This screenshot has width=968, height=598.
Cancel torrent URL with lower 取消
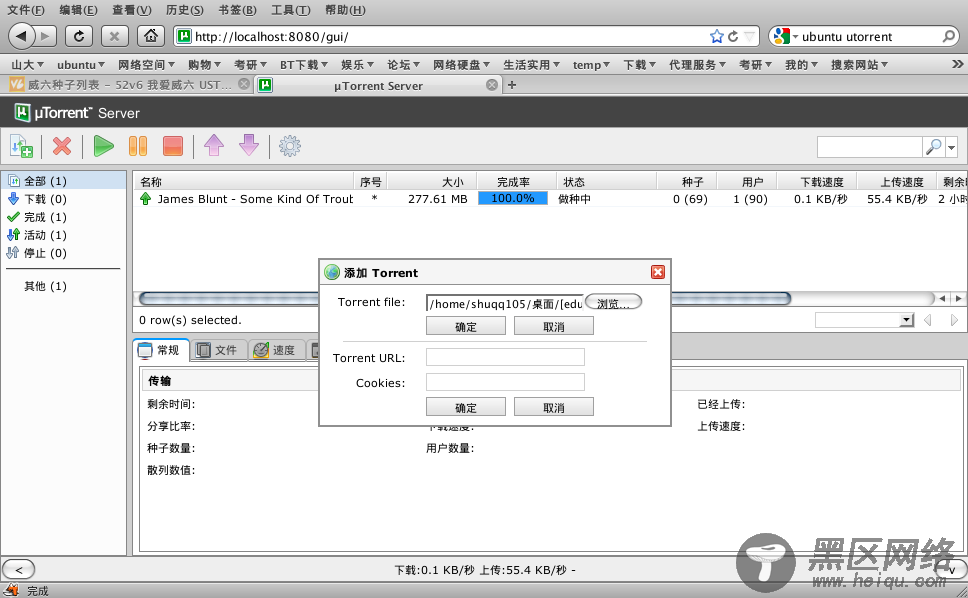click(x=554, y=407)
